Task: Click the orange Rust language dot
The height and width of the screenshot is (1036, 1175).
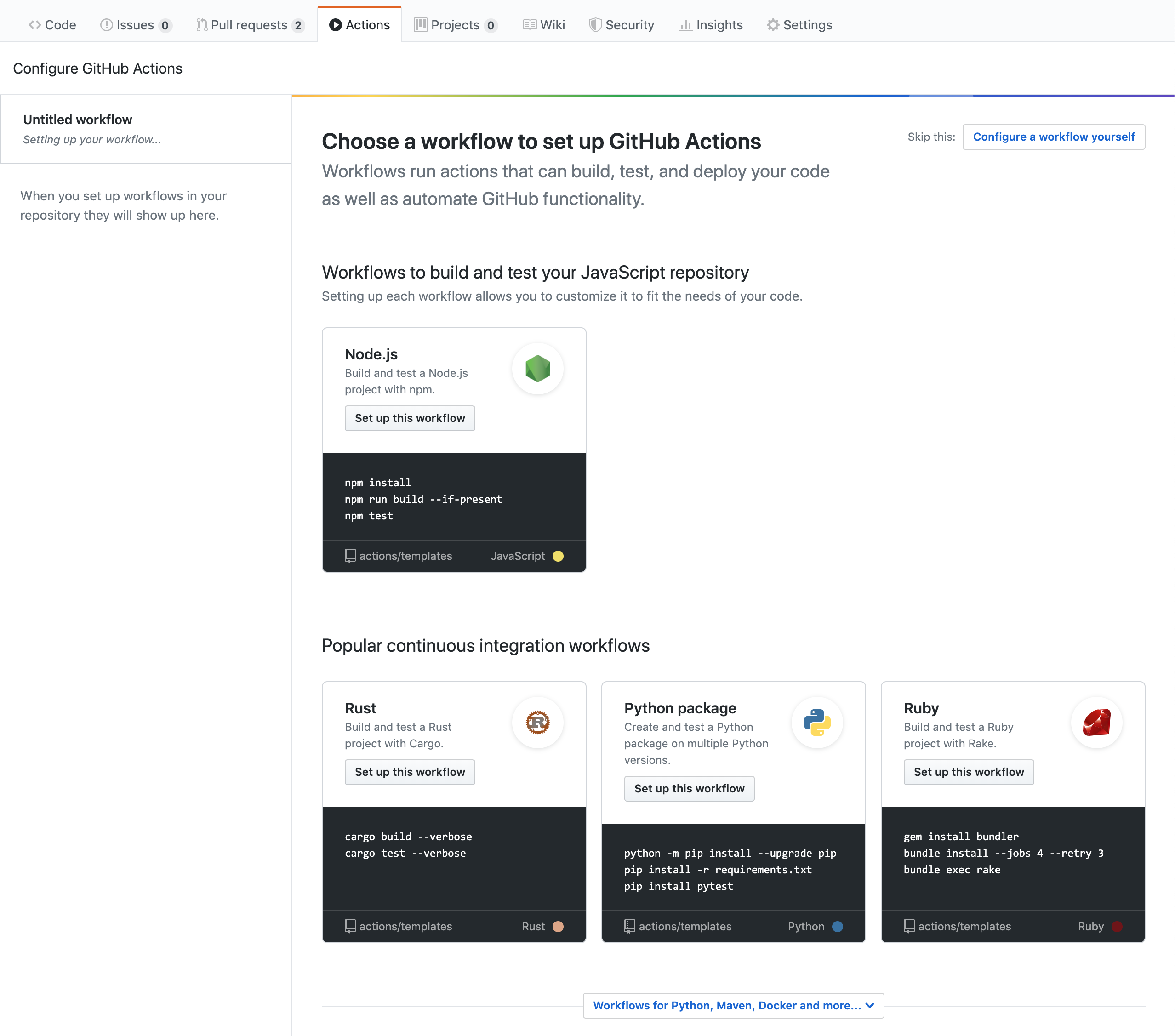Action: tap(558, 926)
